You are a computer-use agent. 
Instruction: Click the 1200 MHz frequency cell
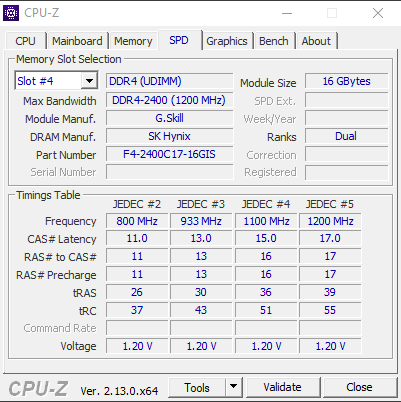(330, 221)
